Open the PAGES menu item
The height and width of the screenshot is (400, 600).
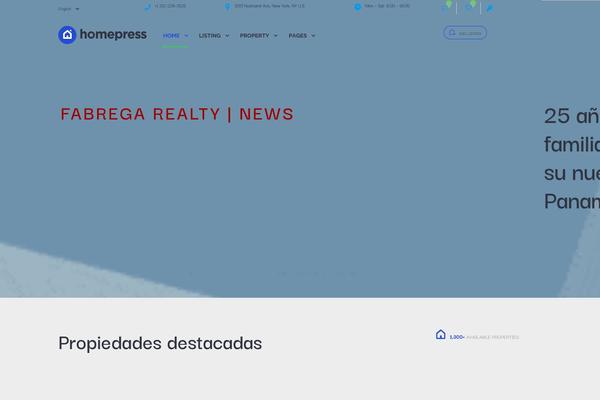[x=298, y=36]
